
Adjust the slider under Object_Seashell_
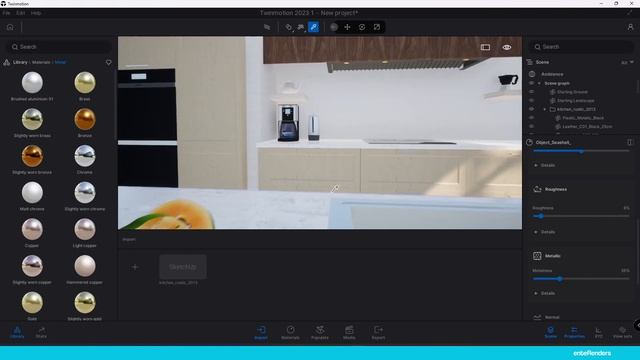pos(581,151)
